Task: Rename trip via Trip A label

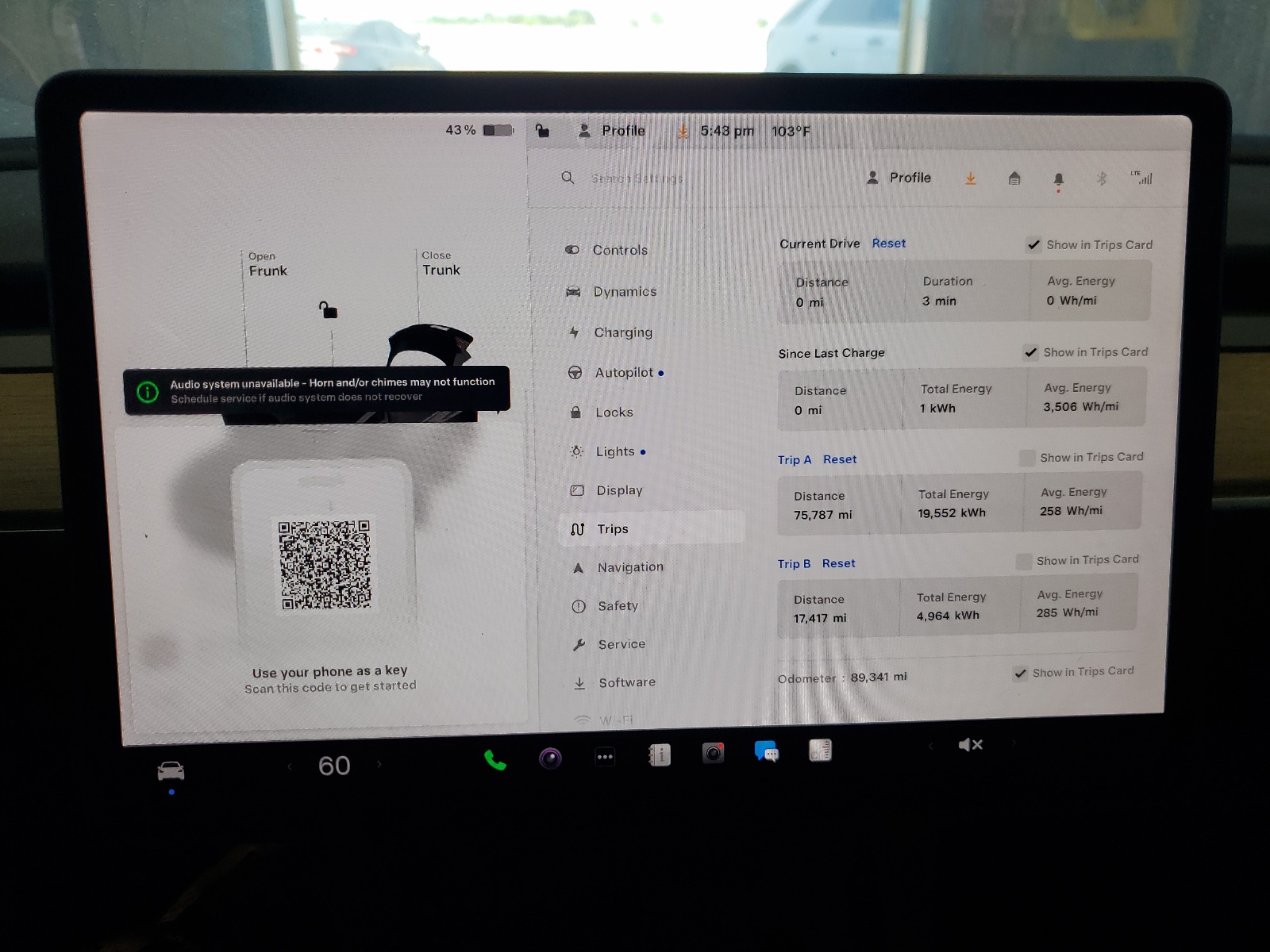Action: pyautogui.click(x=794, y=460)
